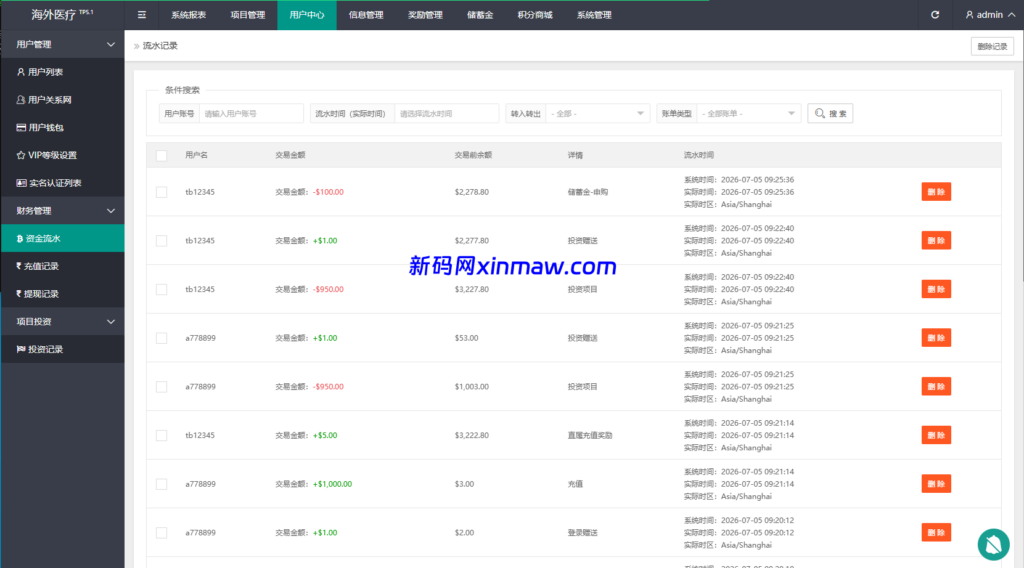Check the a778899 $53.00 balance row checkbox

tap(161, 338)
